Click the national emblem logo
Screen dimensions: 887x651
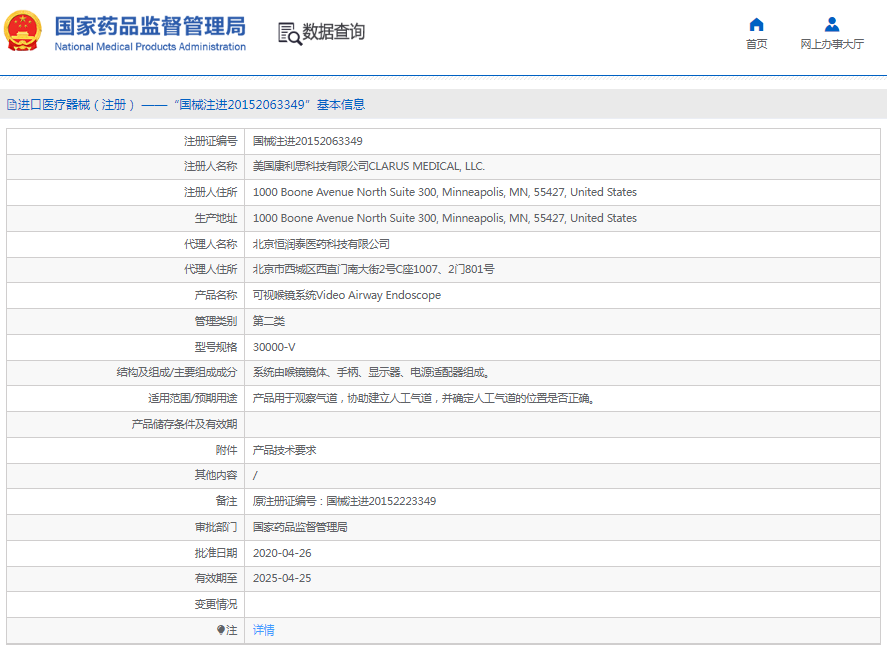pos(24,32)
